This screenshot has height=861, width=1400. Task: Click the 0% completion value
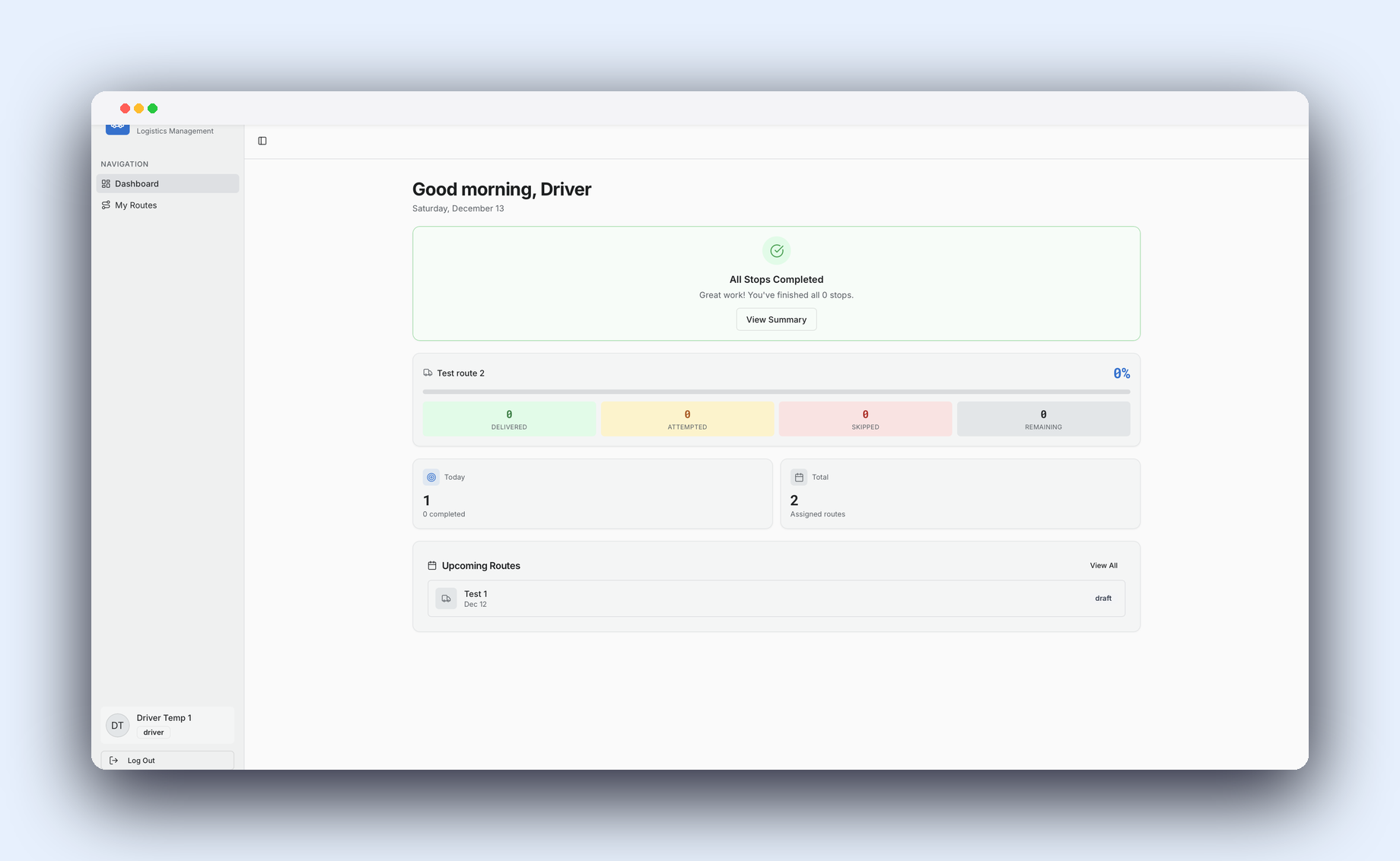tap(1122, 373)
